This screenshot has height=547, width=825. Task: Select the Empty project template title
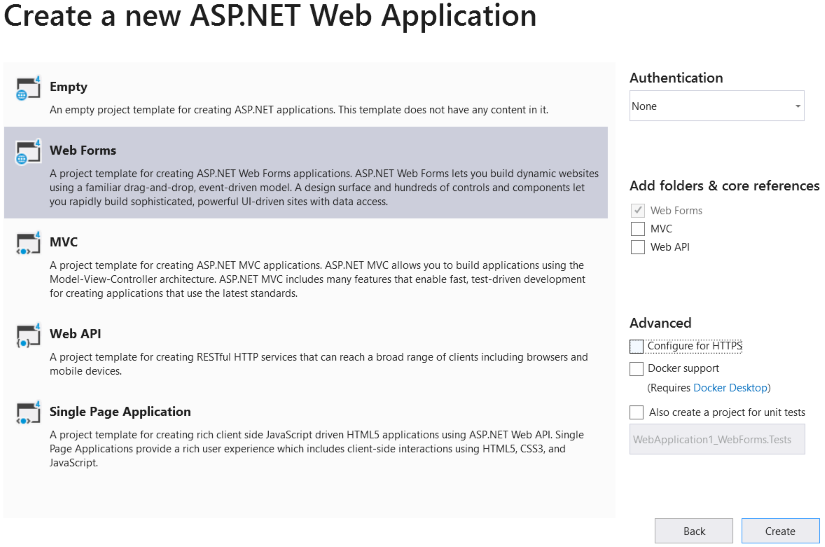pyautogui.click(x=68, y=87)
